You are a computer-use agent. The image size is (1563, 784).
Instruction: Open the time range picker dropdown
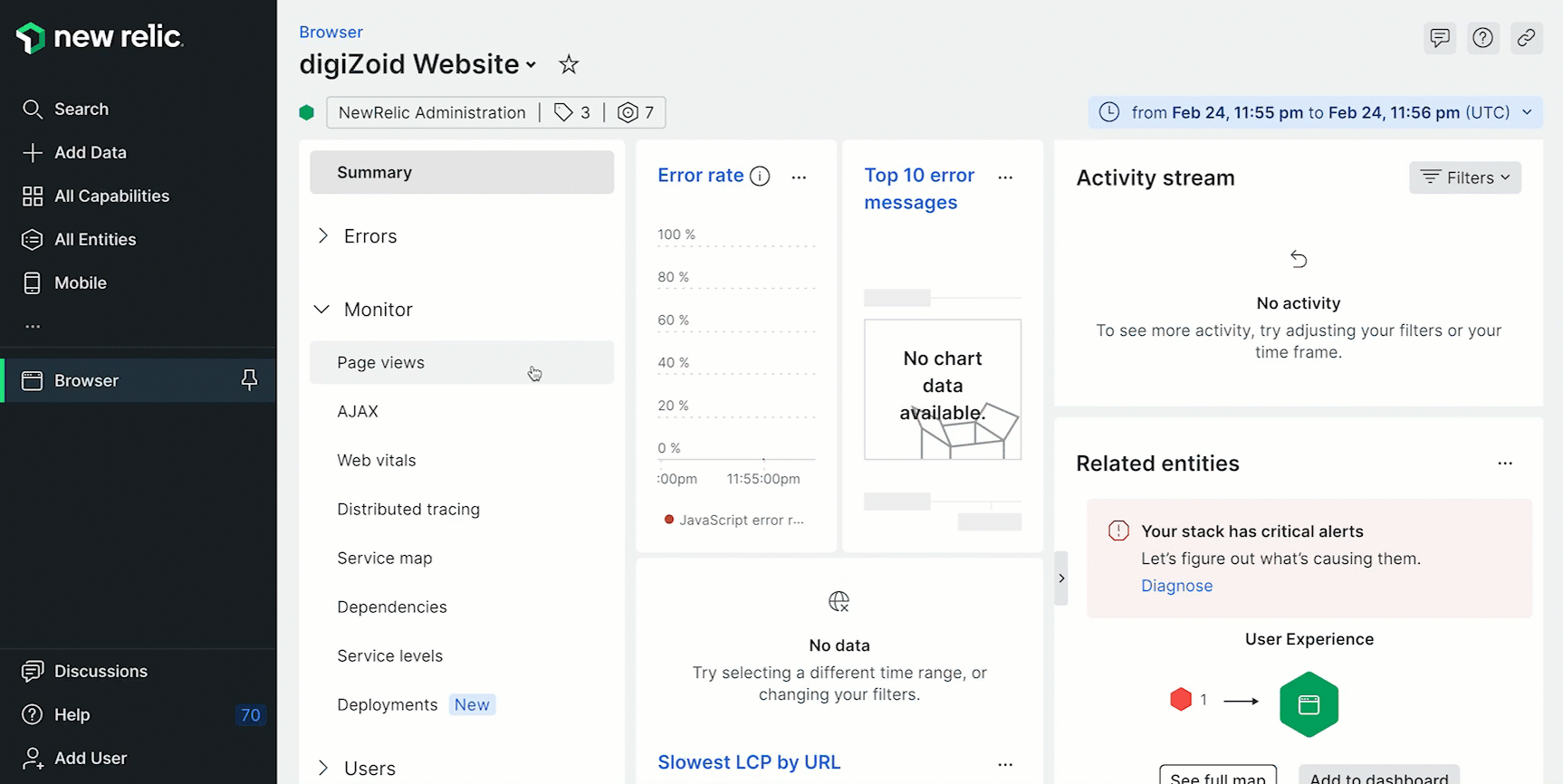pyautogui.click(x=1315, y=113)
